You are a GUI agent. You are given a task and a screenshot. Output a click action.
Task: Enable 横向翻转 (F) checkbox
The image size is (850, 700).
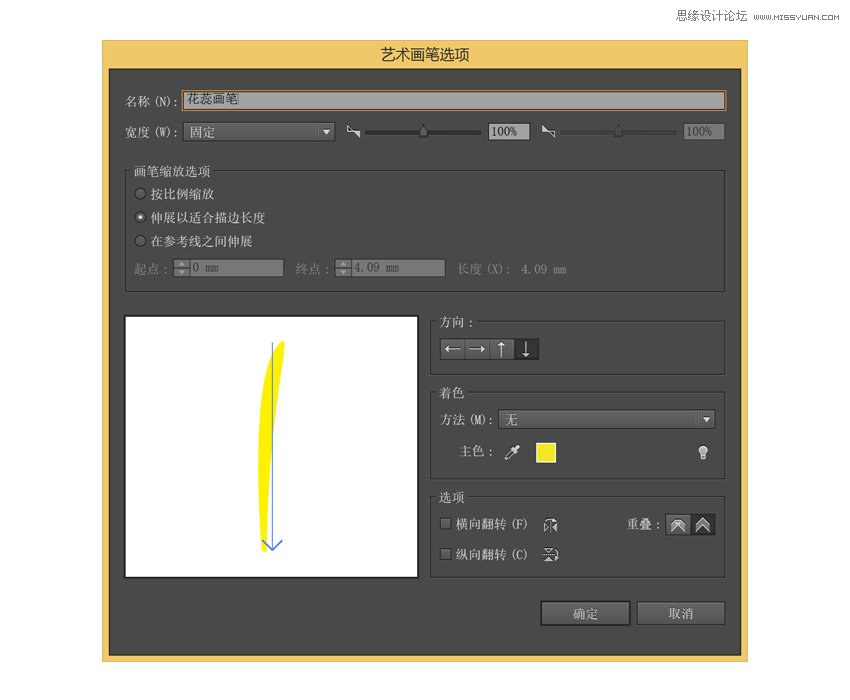click(446, 524)
